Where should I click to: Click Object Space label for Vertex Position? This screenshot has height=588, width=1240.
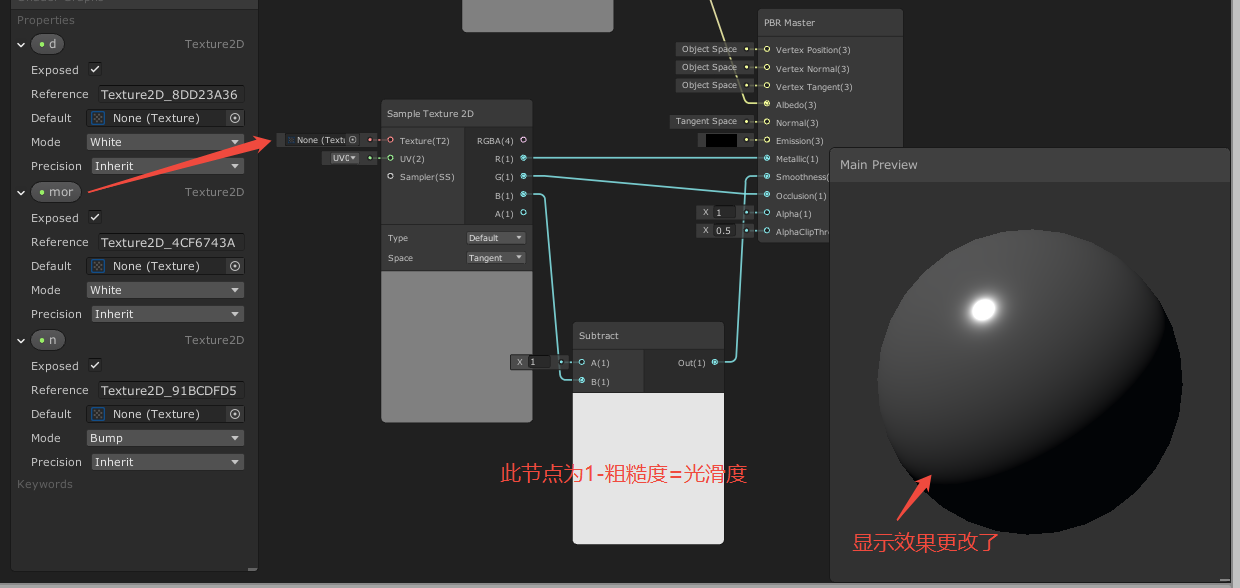point(709,49)
